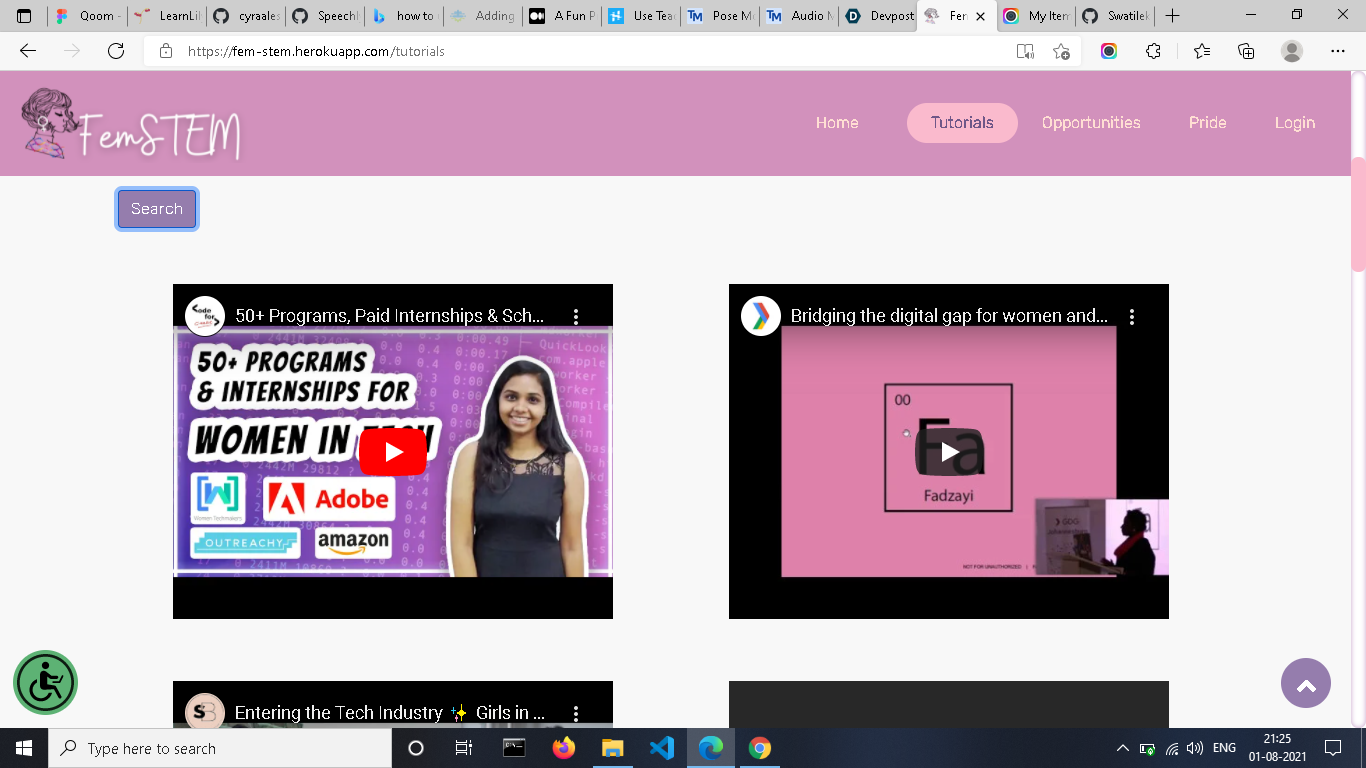Play the Bridging the digital gap video
The width and height of the screenshot is (1366, 768).
tap(949, 452)
